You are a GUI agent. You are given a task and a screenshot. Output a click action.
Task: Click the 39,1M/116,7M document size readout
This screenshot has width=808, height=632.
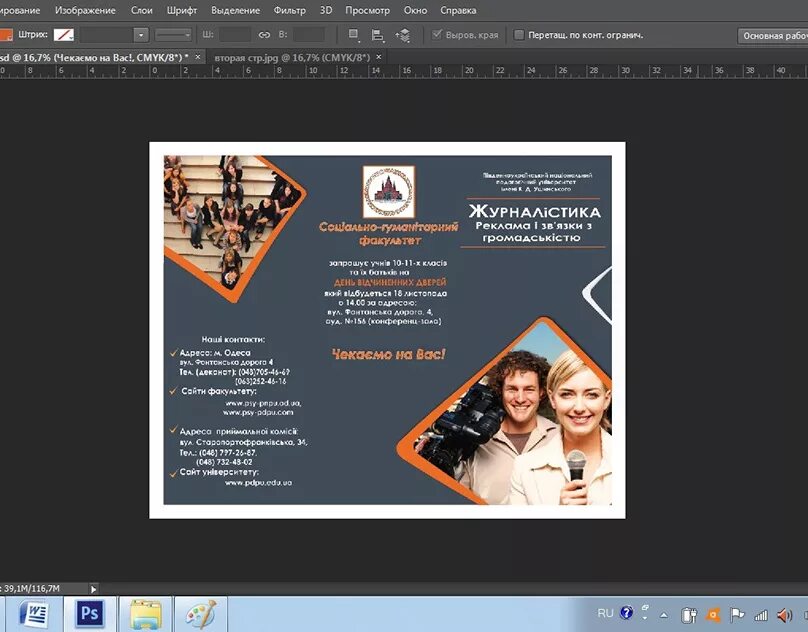coord(32,588)
